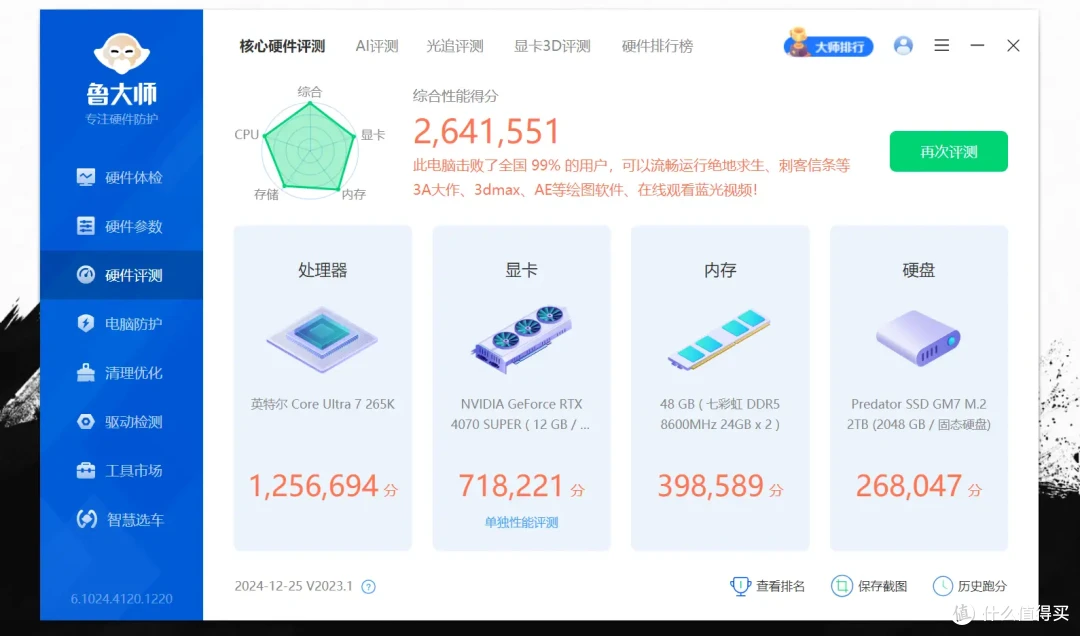The height and width of the screenshot is (636, 1080).
Task: Open the 大师排行 ranking button
Action: pos(829,45)
